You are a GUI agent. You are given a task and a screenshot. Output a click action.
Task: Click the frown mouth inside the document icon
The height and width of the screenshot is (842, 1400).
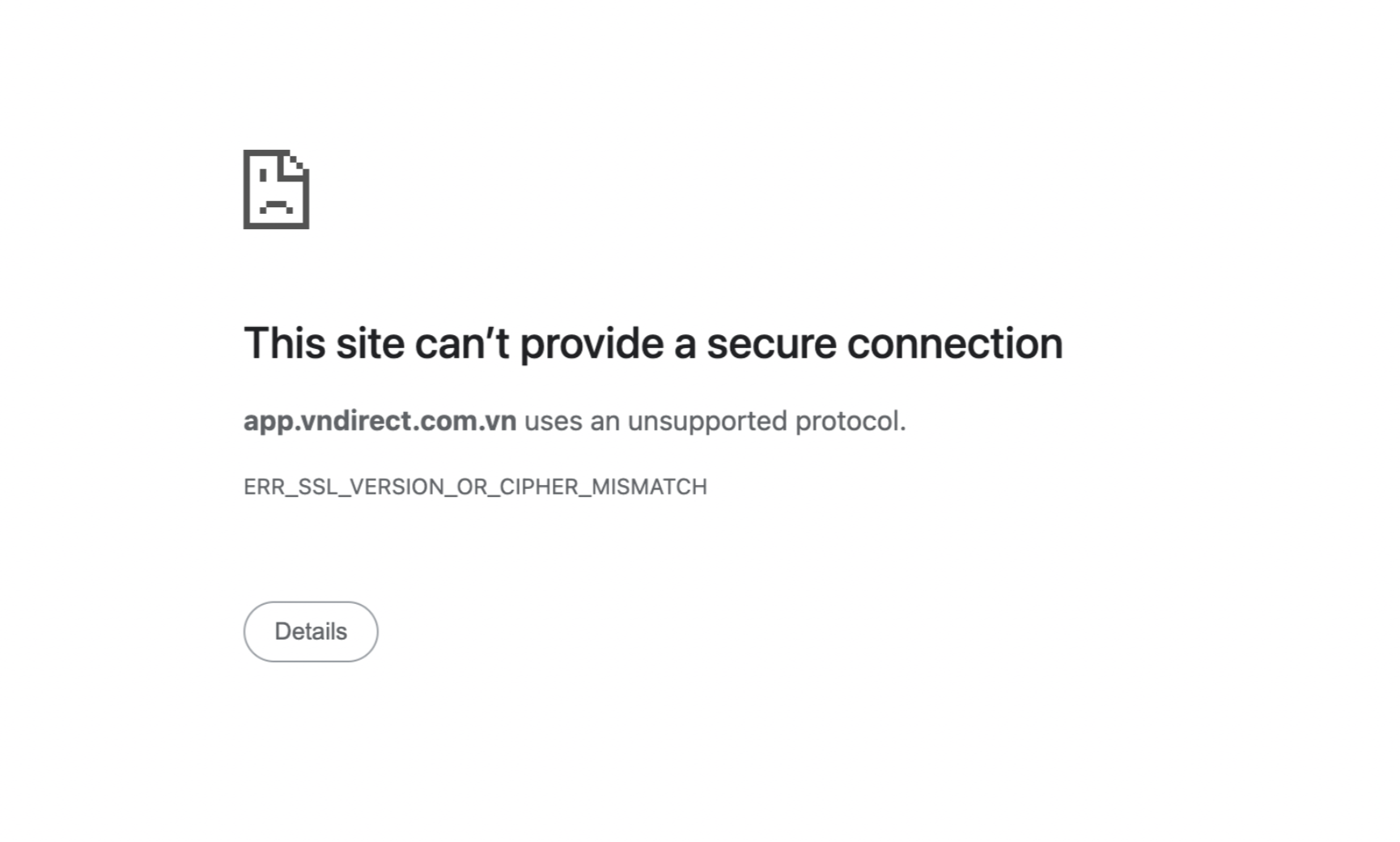pyautogui.click(x=276, y=205)
